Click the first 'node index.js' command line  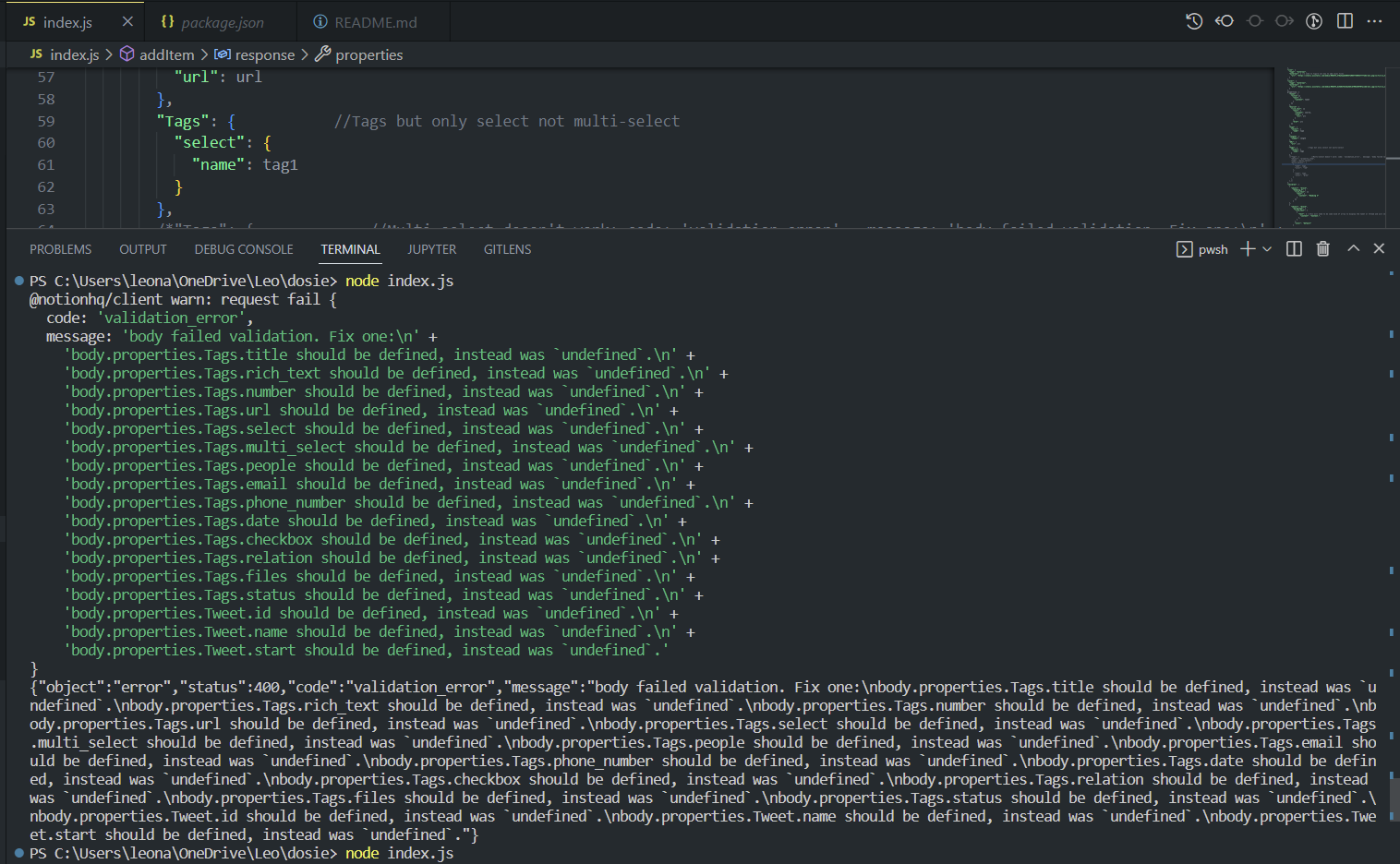point(399,281)
